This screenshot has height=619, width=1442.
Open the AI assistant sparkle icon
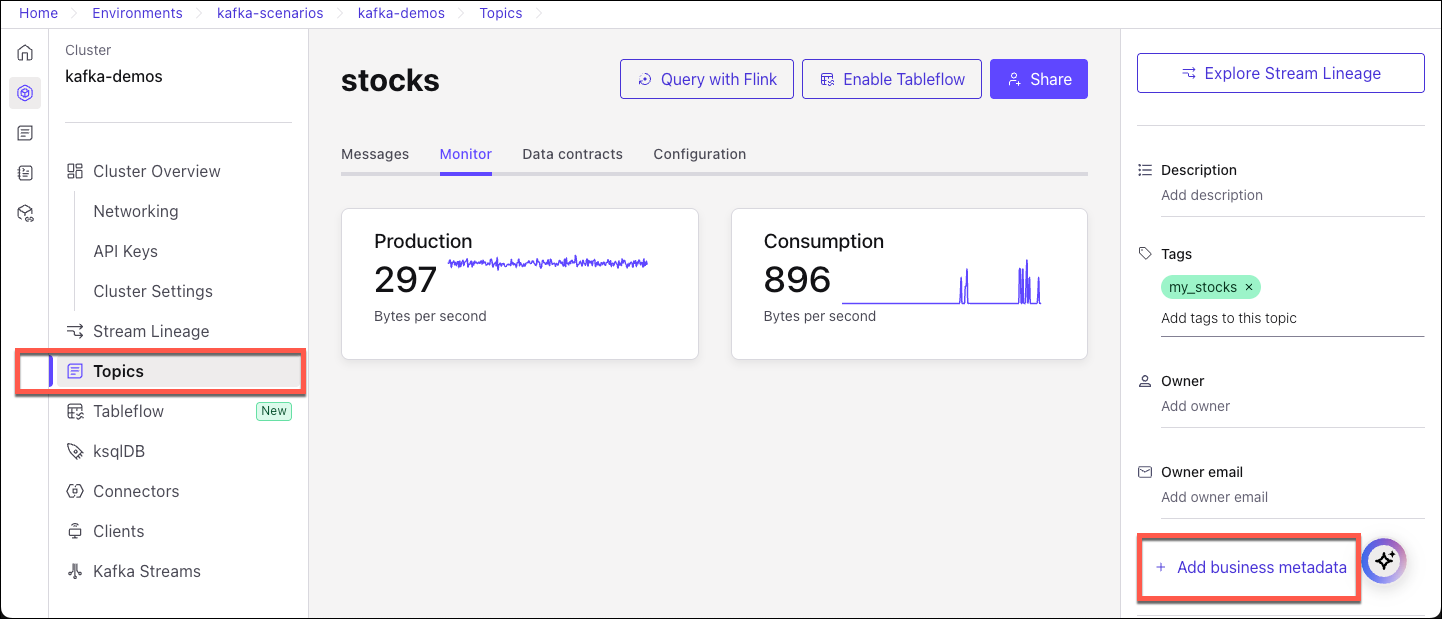click(x=1384, y=561)
